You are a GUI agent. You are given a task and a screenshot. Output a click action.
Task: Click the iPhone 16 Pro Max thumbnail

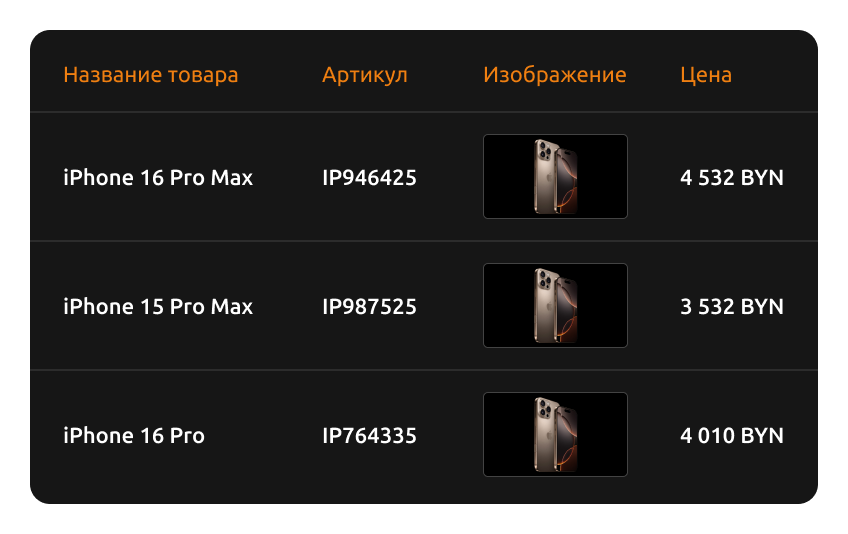tap(555, 176)
